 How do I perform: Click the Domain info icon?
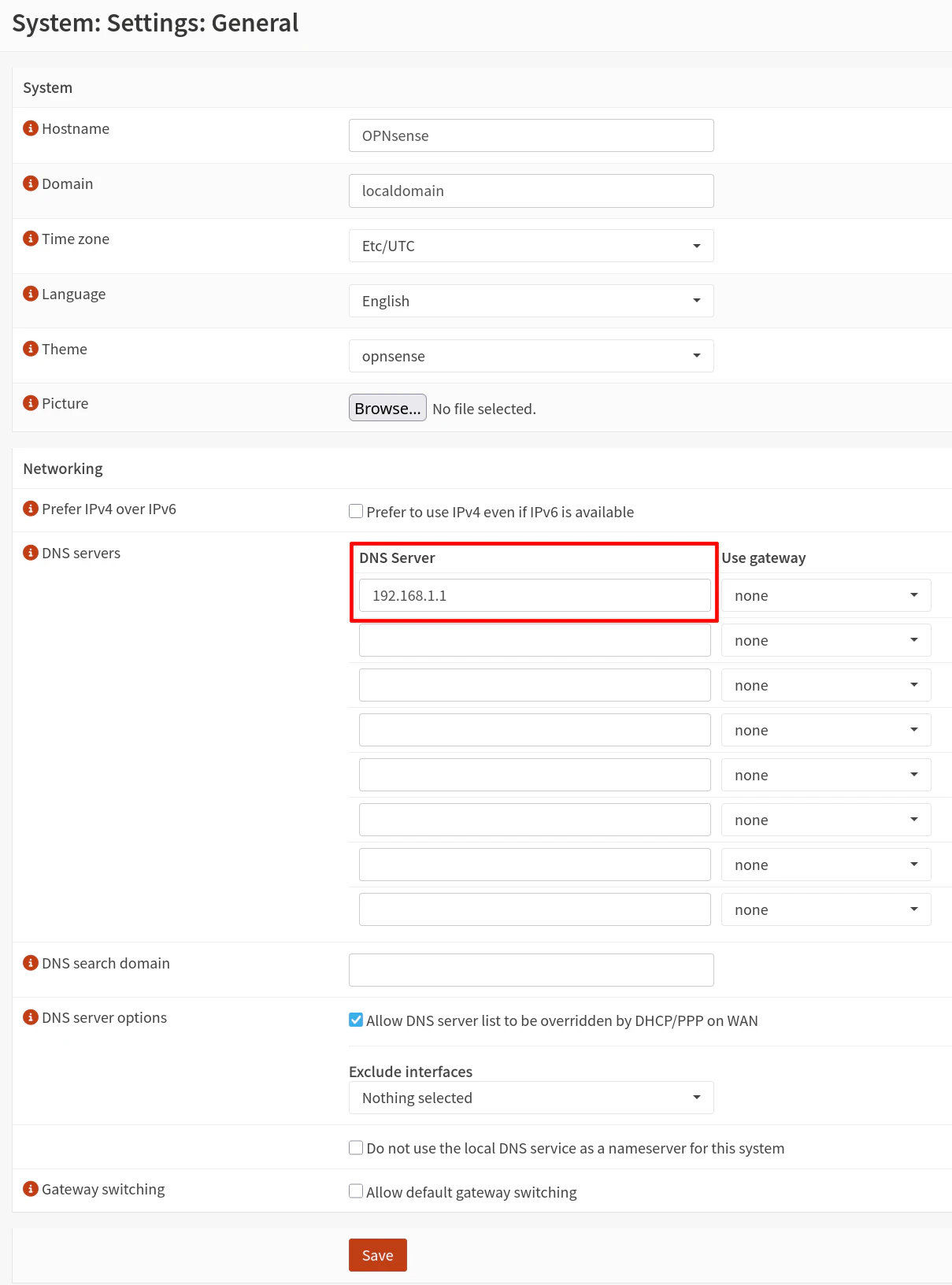tap(31, 183)
